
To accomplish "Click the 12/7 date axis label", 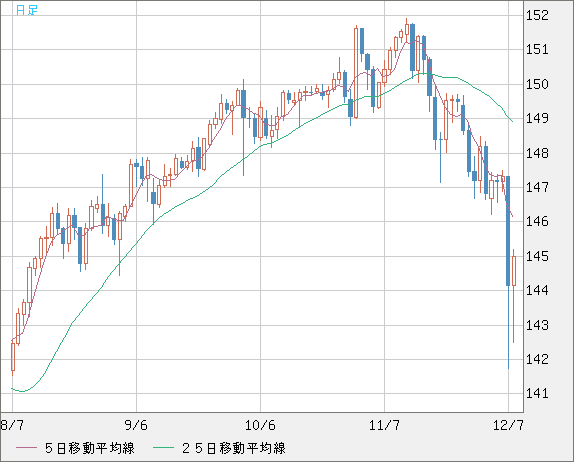I will [x=508, y=425].
